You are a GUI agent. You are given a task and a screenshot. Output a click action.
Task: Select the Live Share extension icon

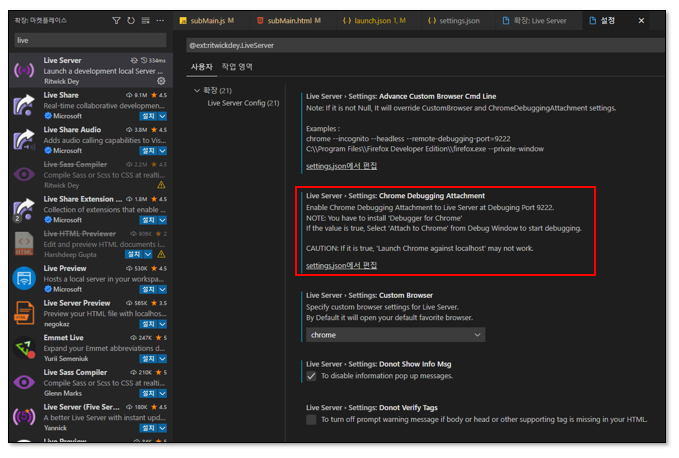coord(24,105)
